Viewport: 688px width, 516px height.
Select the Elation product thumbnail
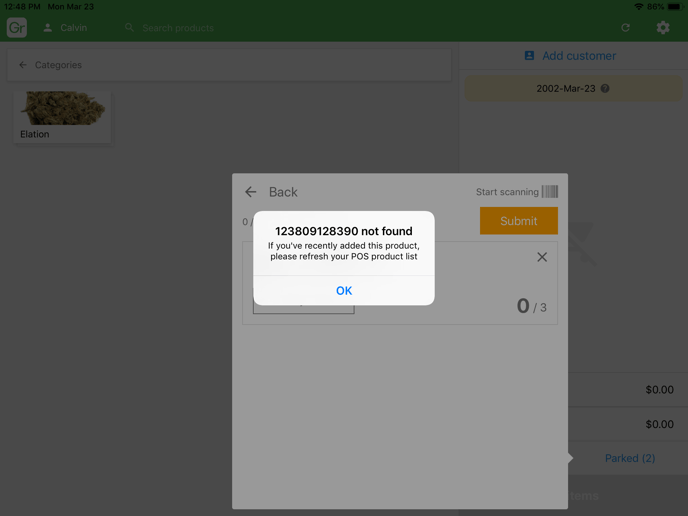tap(62, 108)
